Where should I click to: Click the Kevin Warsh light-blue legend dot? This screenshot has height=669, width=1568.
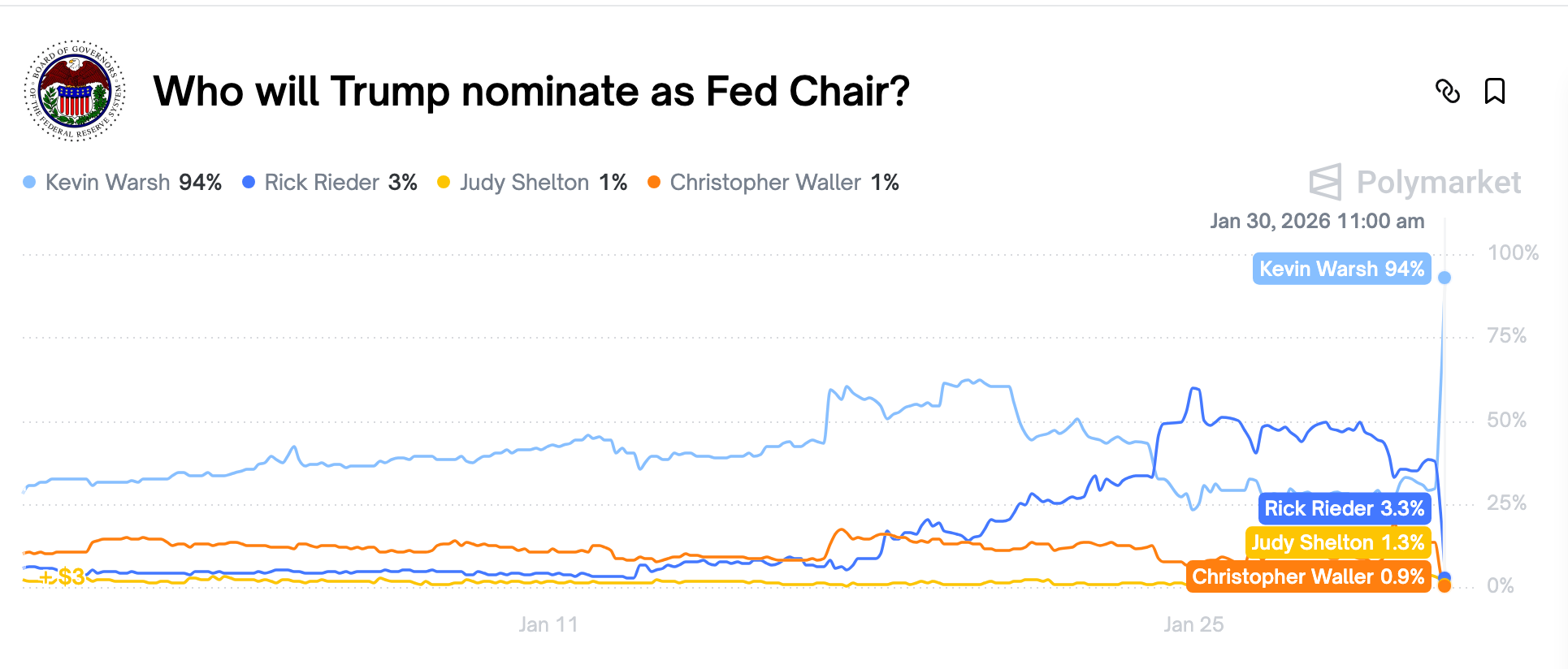[x=29, y=182]
